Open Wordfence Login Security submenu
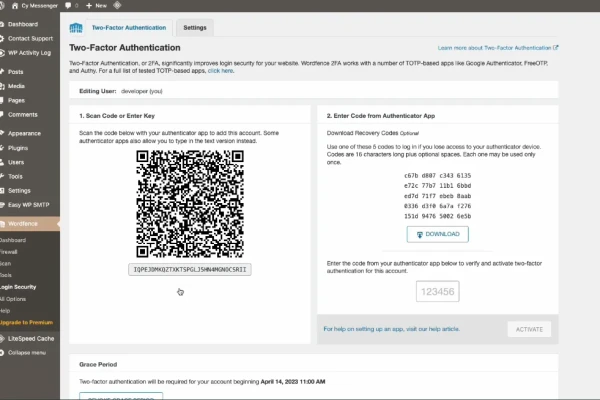This screenshot has height=400, width=600. coord(18,287)
